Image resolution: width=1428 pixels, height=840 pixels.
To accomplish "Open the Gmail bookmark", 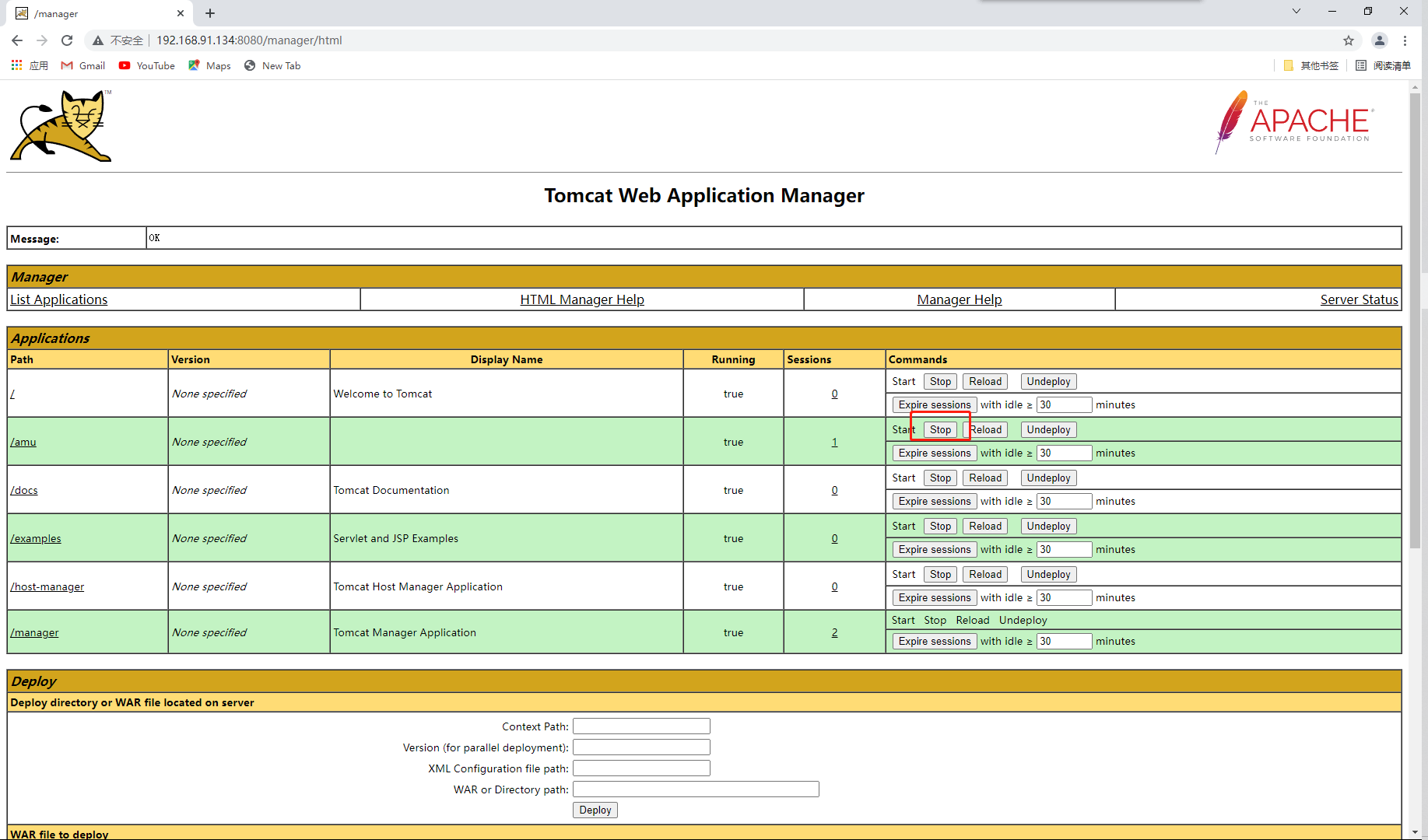I will click(83, 65).
